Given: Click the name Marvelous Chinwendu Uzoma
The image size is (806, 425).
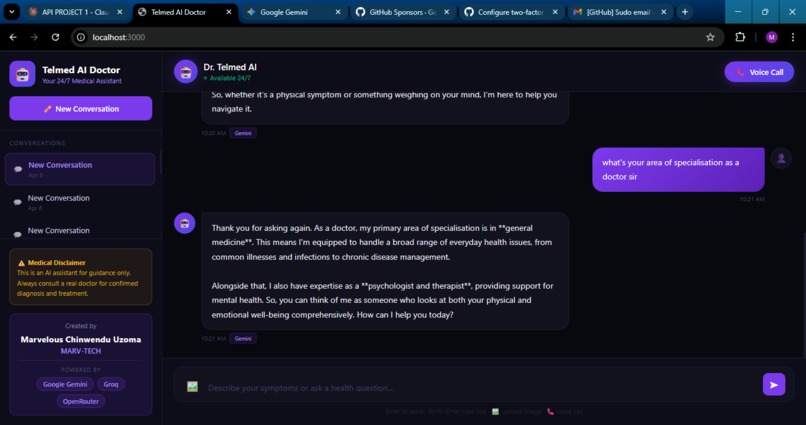Looking at the screenshot, I should 81,339.
